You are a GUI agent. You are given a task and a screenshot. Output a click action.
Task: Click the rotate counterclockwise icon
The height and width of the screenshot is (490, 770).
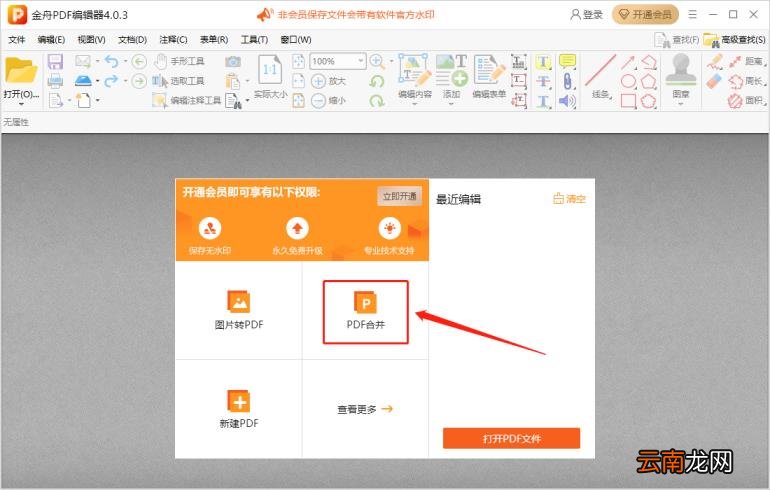tap(377, 81)
